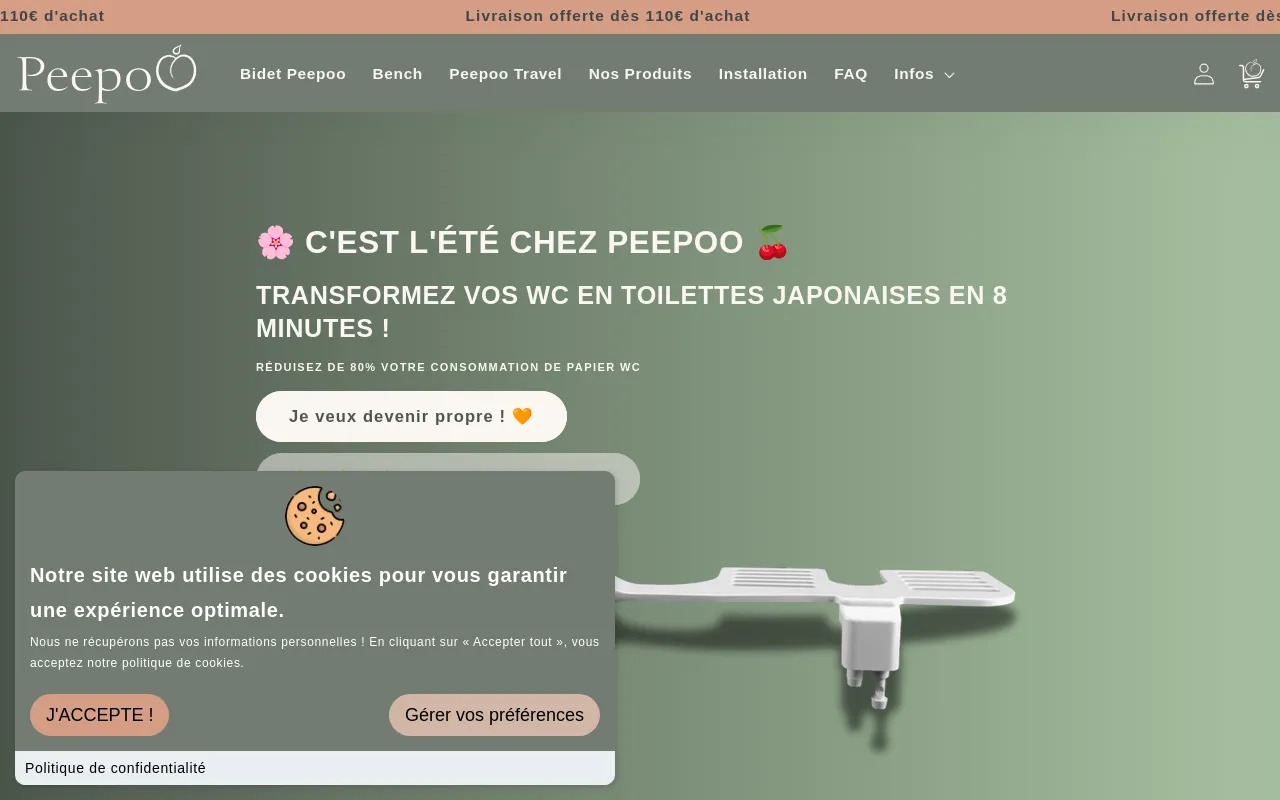This screenshot has width=1280, height=800.
Task: Click Je veux devenir propre ! button
Action: tap(411, 416)
